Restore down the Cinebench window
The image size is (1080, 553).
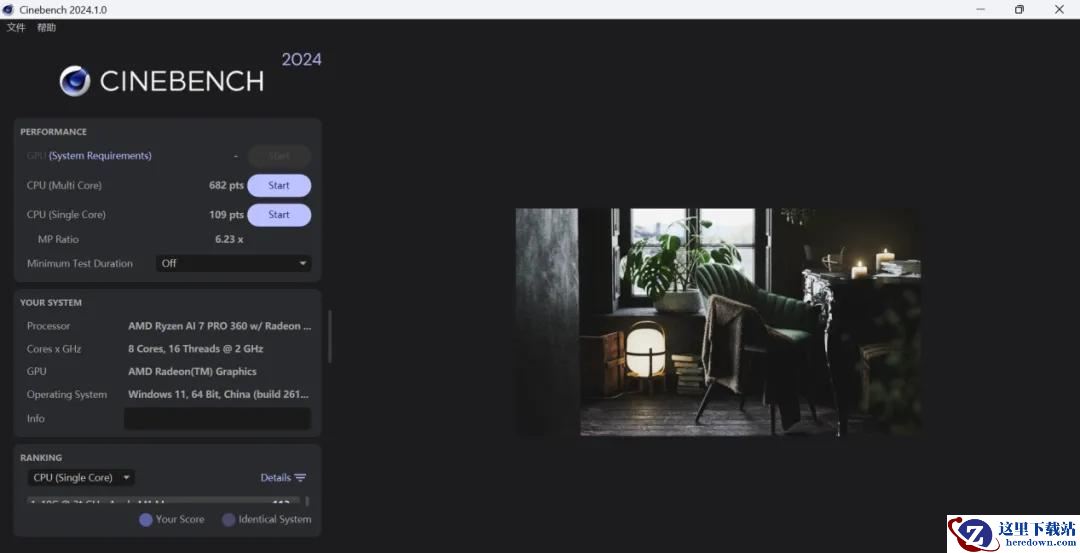pos(1019,10)
